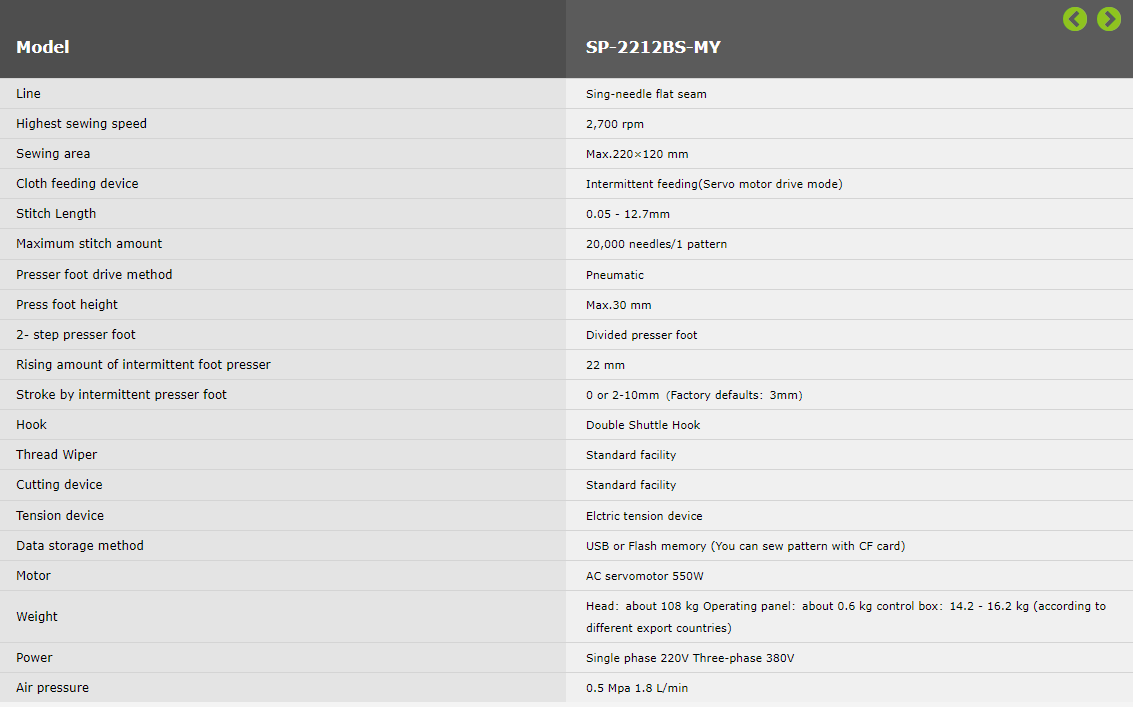Select the Highest sewing speed row label
Image resolution: width=1133 pixels, height=707 pixels.
click(82, 124)
